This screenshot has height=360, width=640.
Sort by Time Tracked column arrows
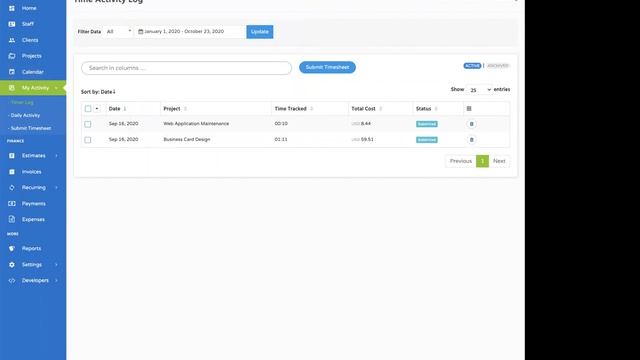pos(311,109)
